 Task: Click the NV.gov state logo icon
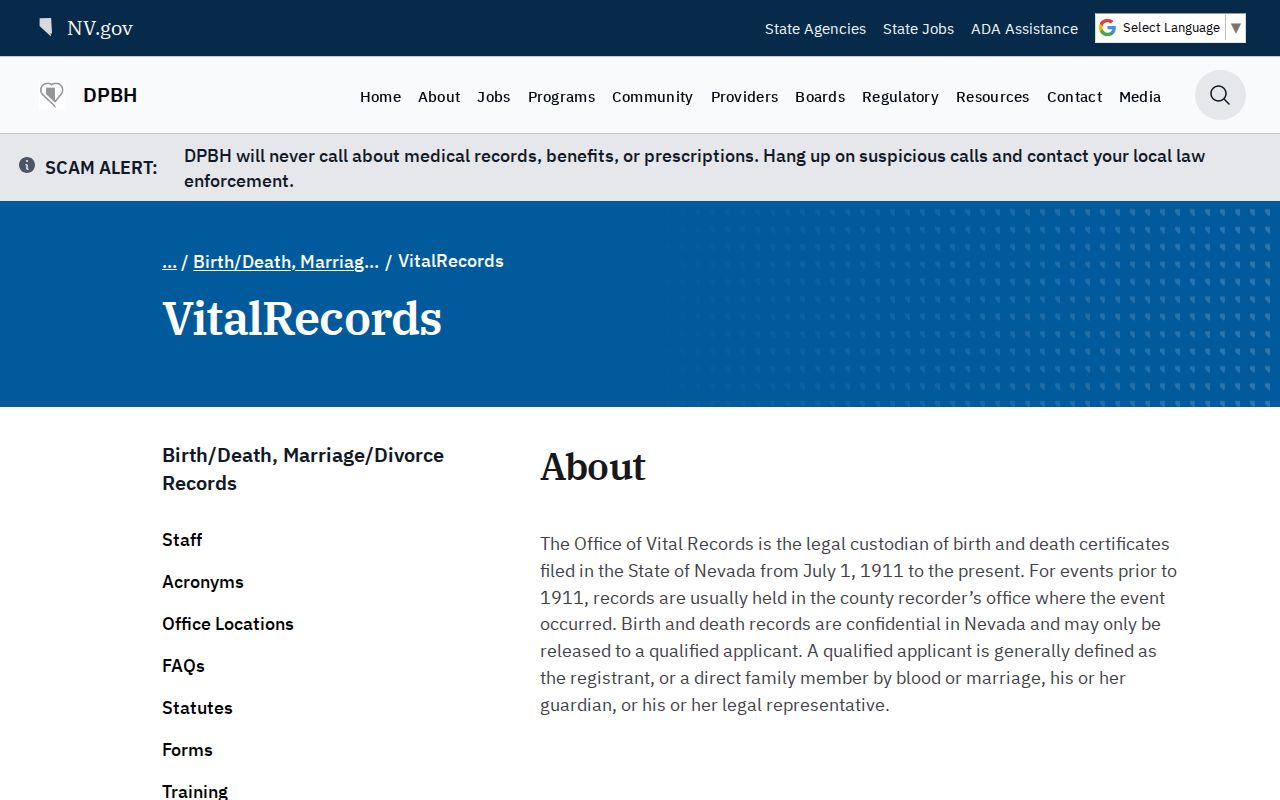click(x=46, y=27)
